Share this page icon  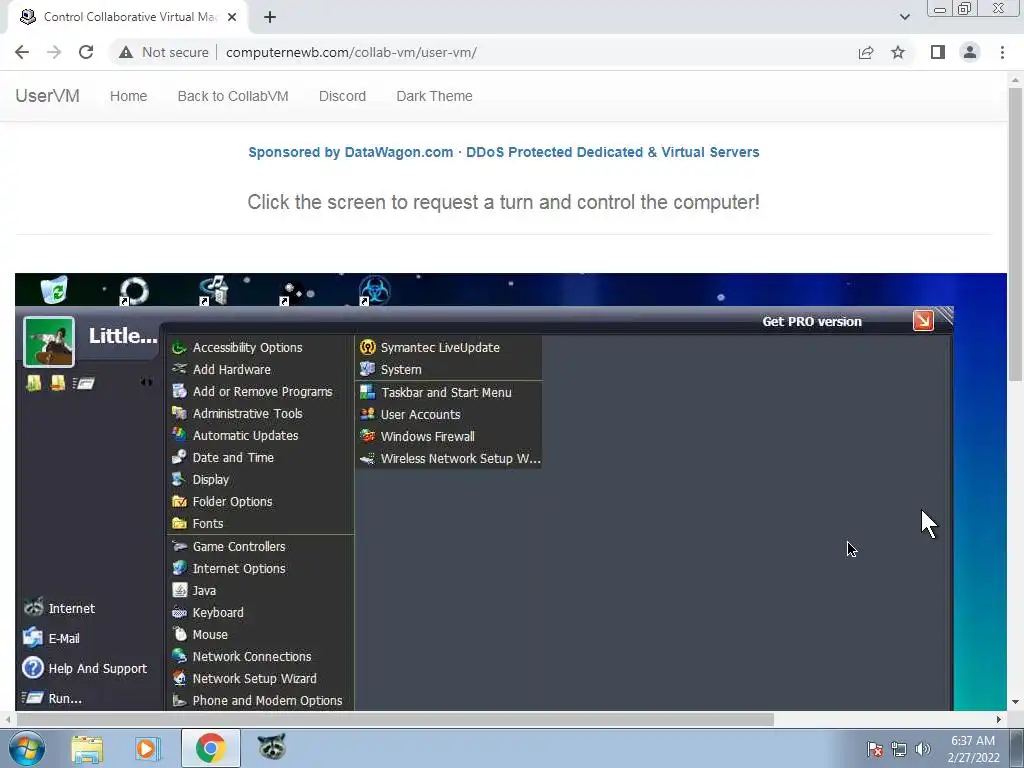tap(866, 52)
